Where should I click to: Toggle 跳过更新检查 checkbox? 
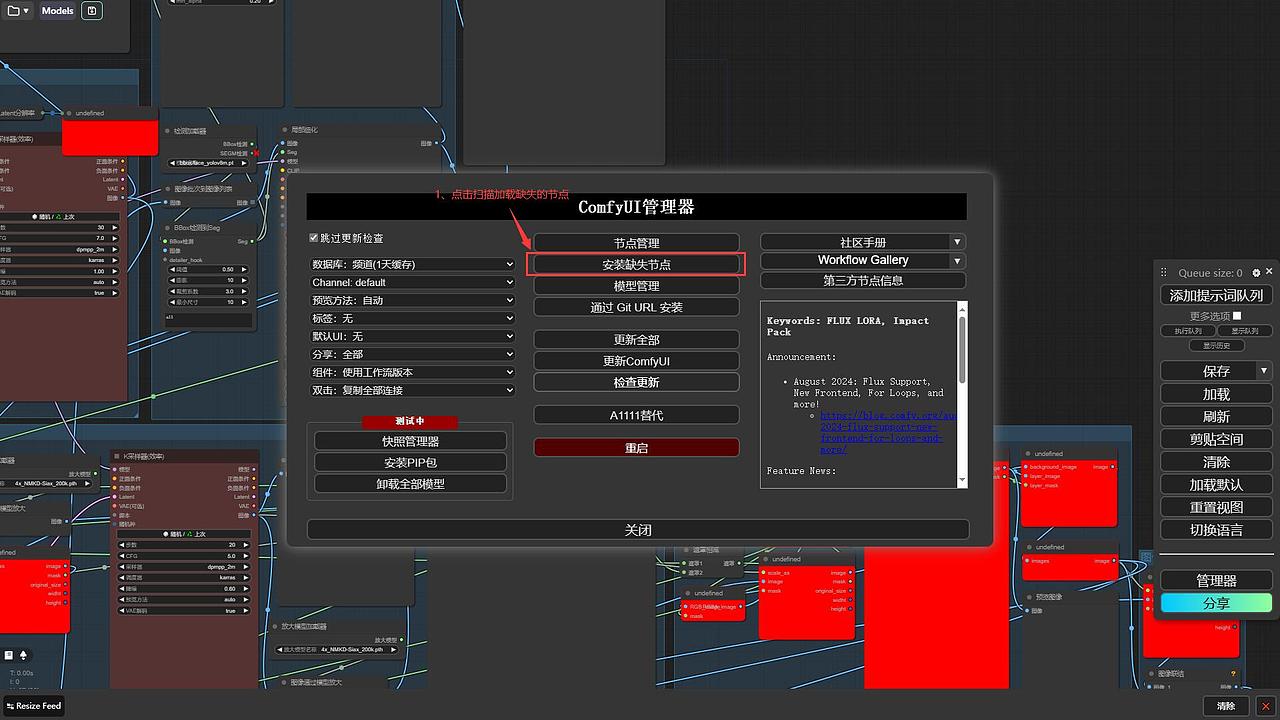point(314,239)
